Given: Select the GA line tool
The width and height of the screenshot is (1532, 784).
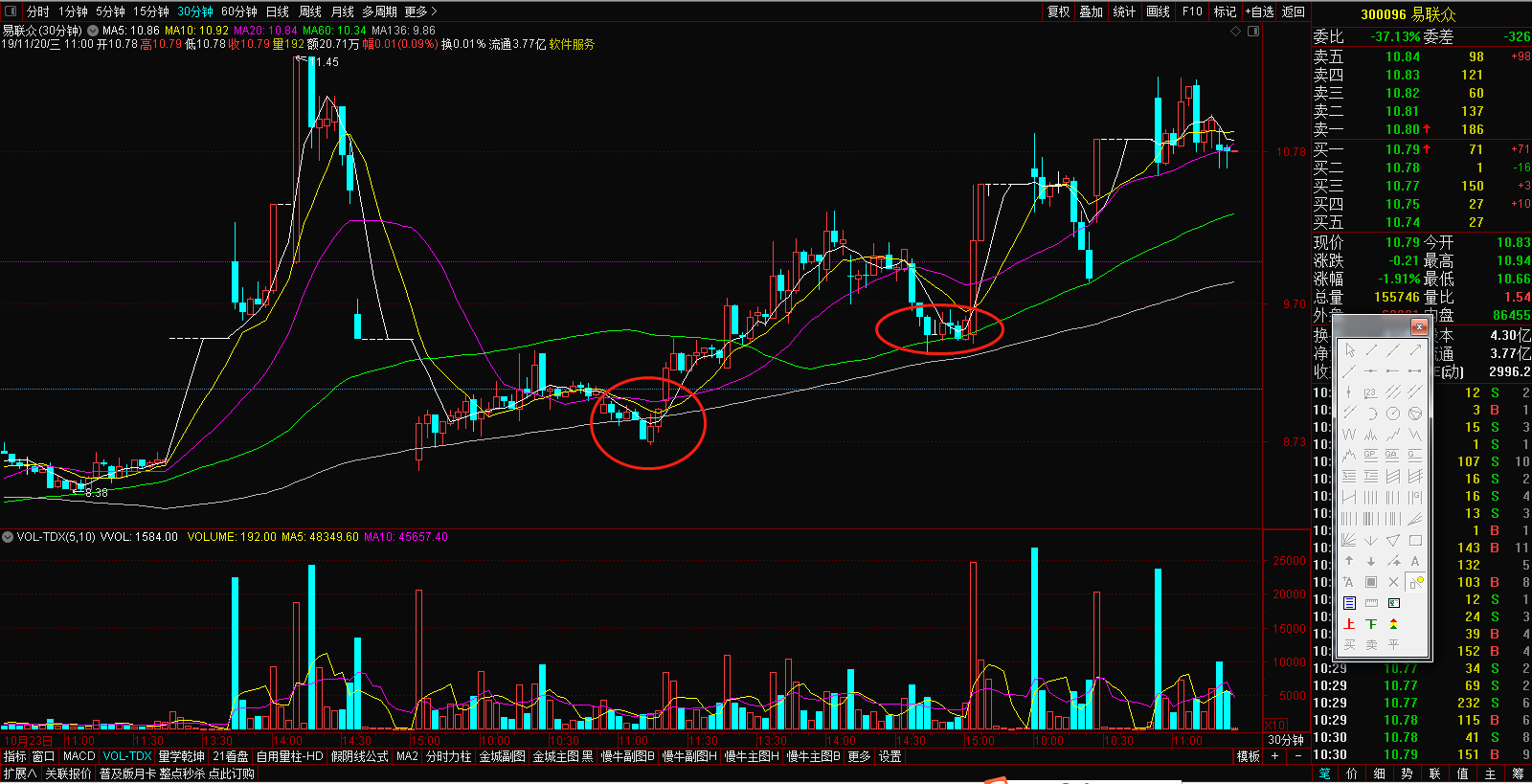Looking at the screenshot, I should click(1393, 456).
